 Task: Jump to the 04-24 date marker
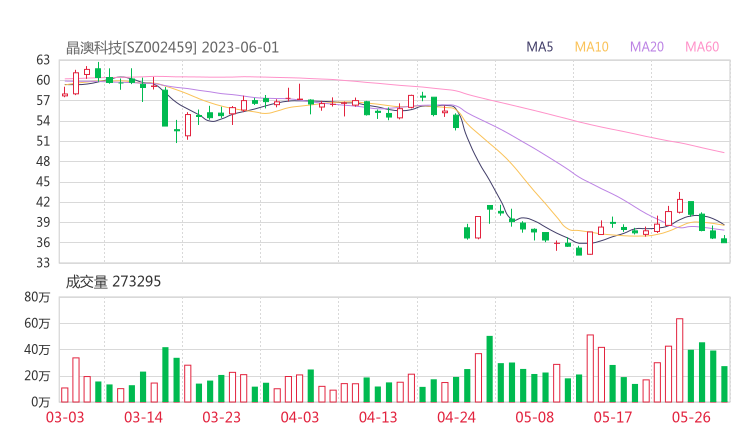pos(456,418)
